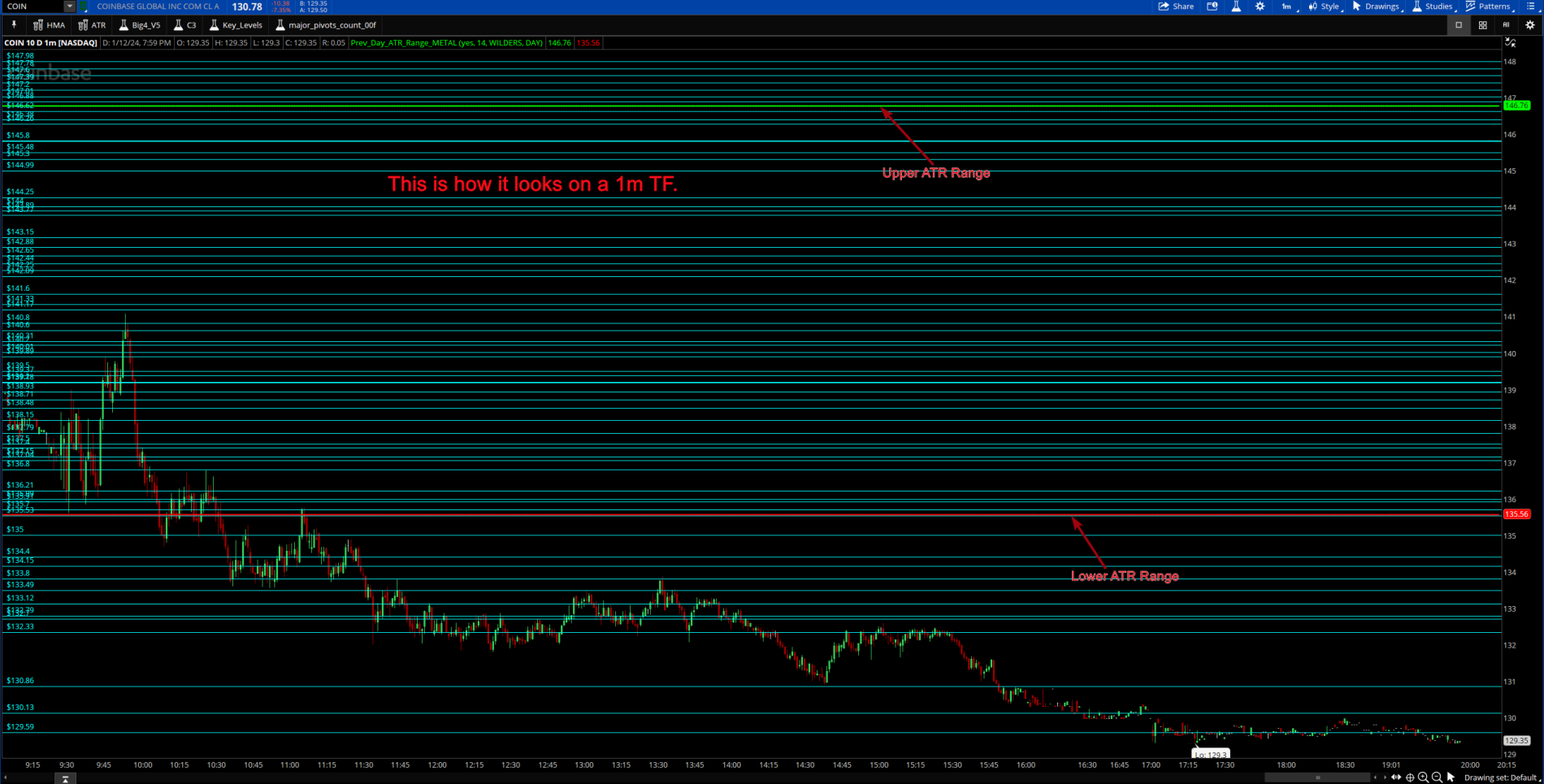
Task: Click the horizontal time axis scrollbar
Action: click(1316, 778)
